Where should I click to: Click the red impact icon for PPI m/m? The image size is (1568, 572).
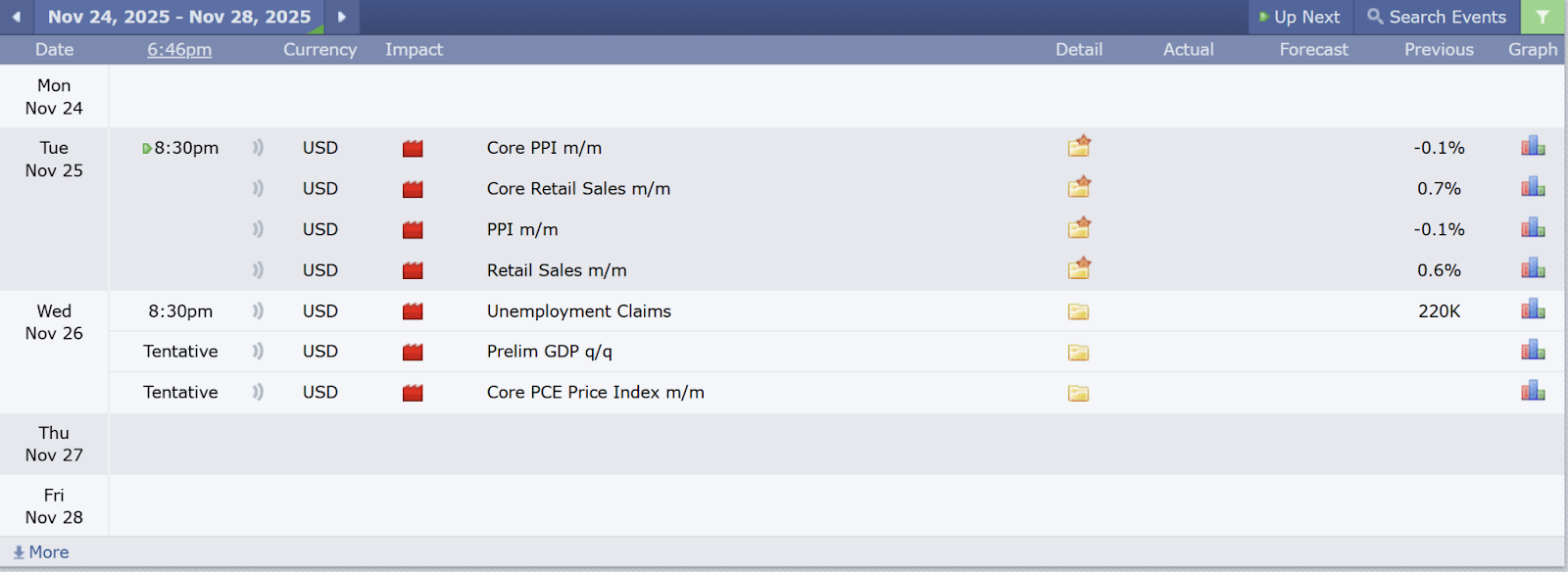[x=413, y=229]
